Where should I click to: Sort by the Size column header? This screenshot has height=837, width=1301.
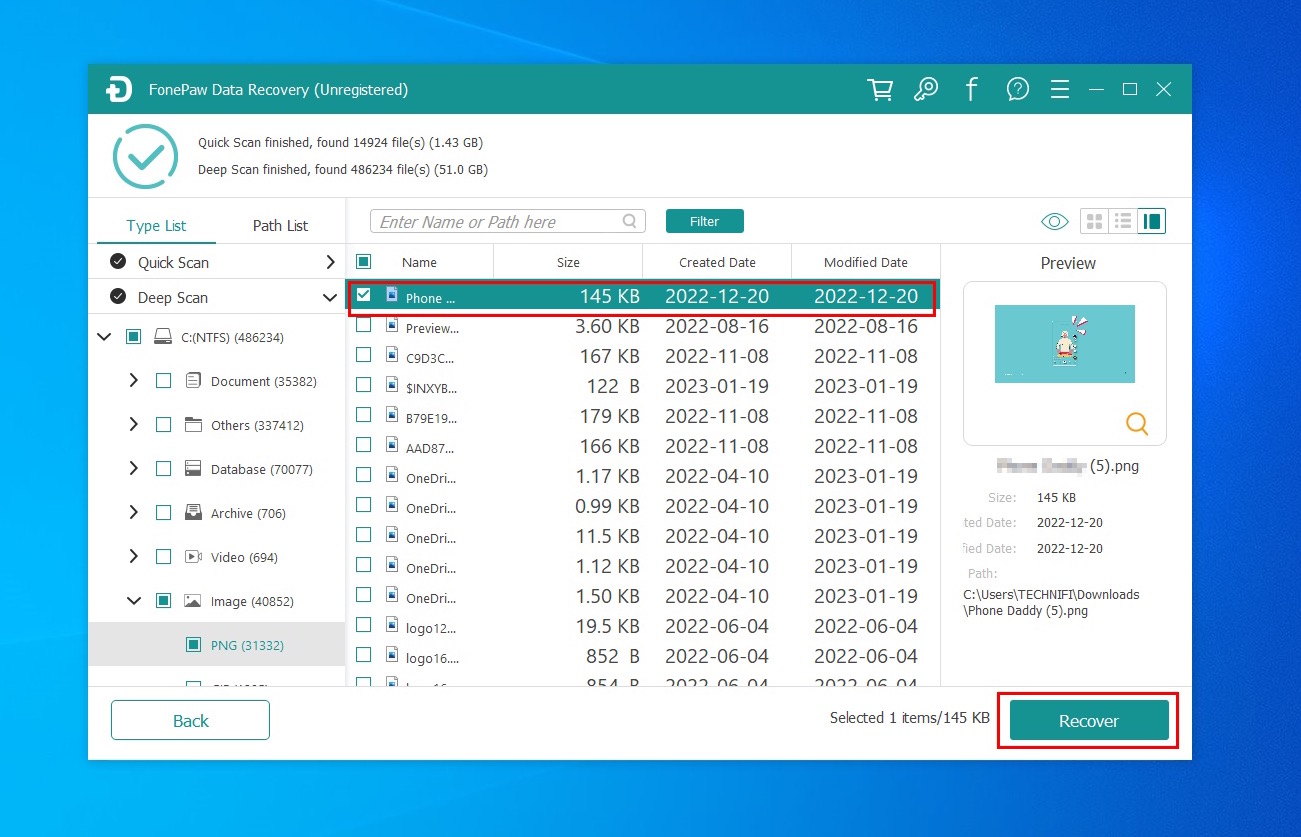pyautogui.click(x=568, y=262)
